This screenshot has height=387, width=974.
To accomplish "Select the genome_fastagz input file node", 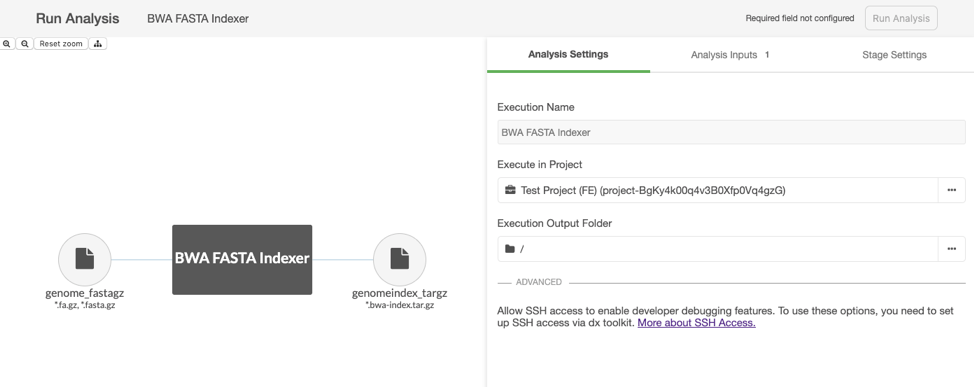I will tap(84, 260).
